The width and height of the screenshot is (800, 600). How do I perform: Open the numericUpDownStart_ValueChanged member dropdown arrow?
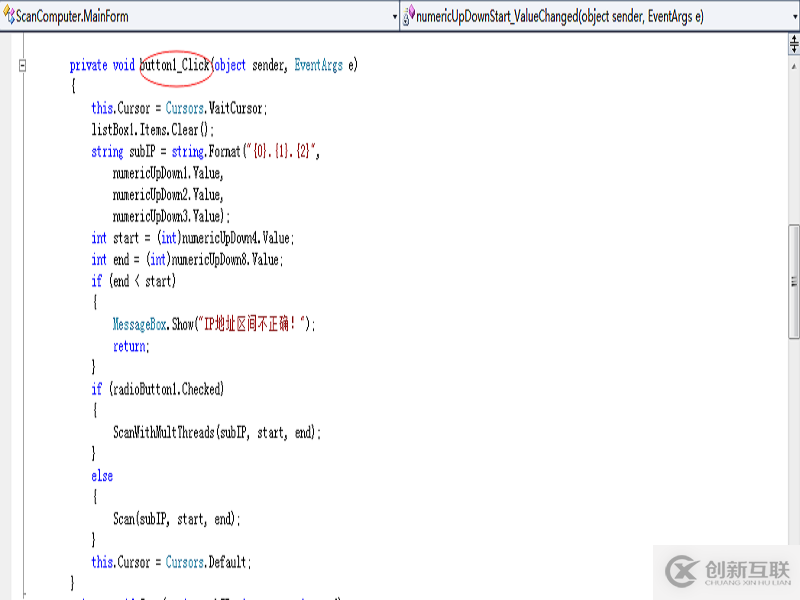(x=795, y=17)
